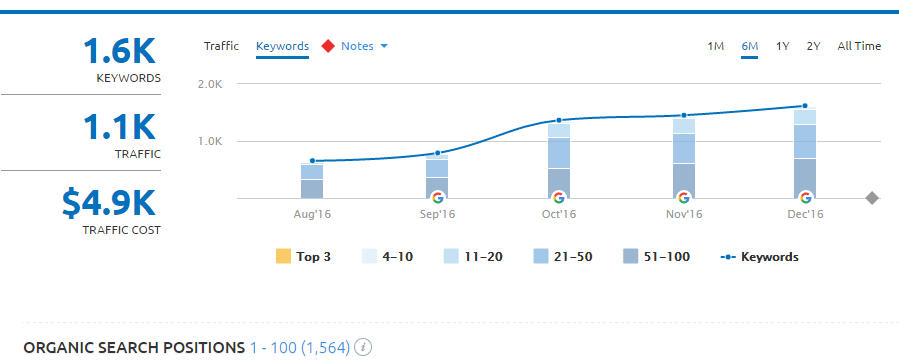Screen dimensions: 899x363
Task: Click the Google update icon at Nov'16
Action: pyautogui.click(x=683, y=198)
